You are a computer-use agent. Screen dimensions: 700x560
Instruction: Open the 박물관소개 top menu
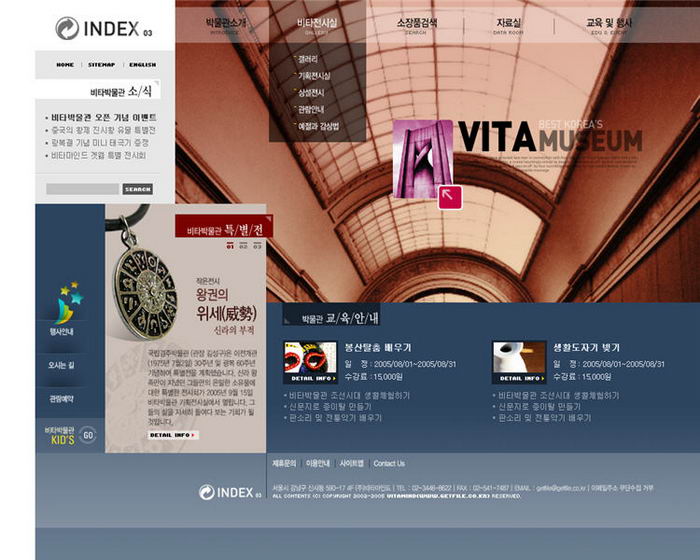(x=225, y=23)
